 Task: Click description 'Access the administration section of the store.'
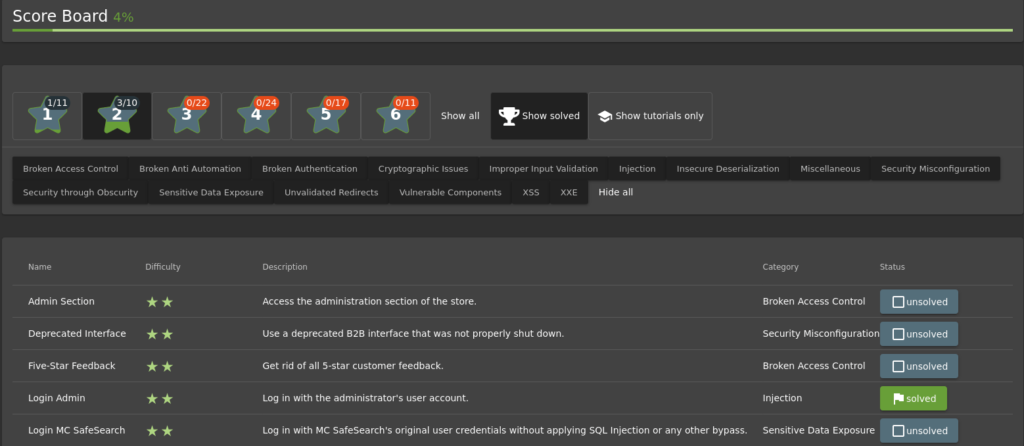[x=370, y=302]
